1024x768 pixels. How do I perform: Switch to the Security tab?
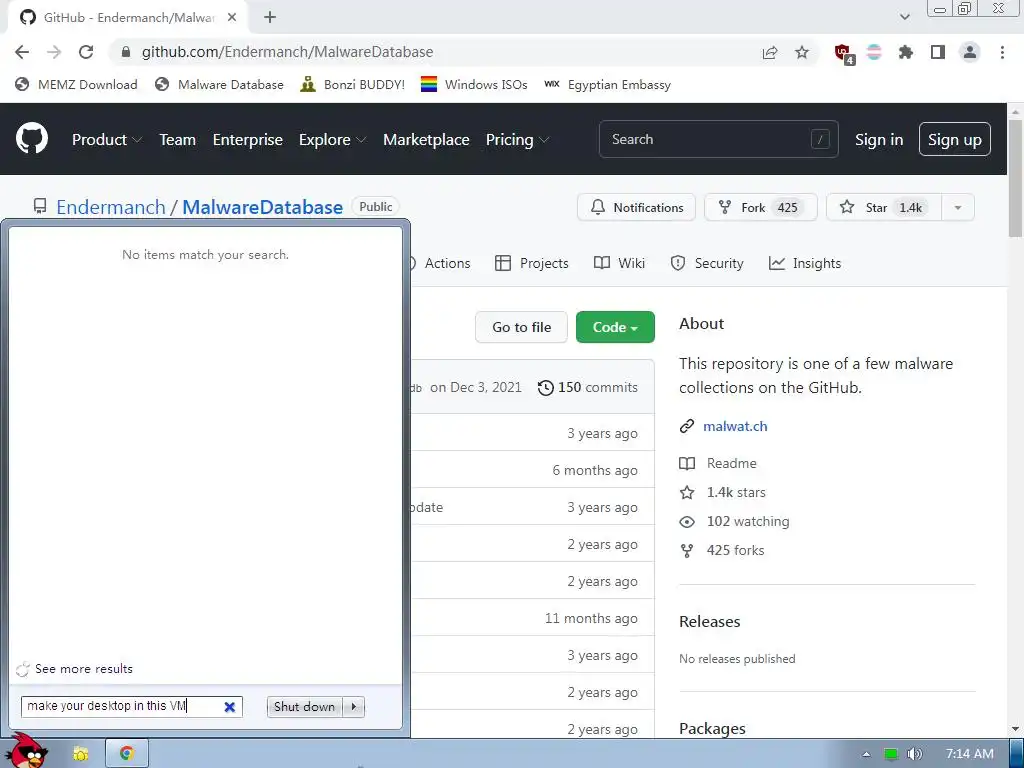[x=707, y=263]
